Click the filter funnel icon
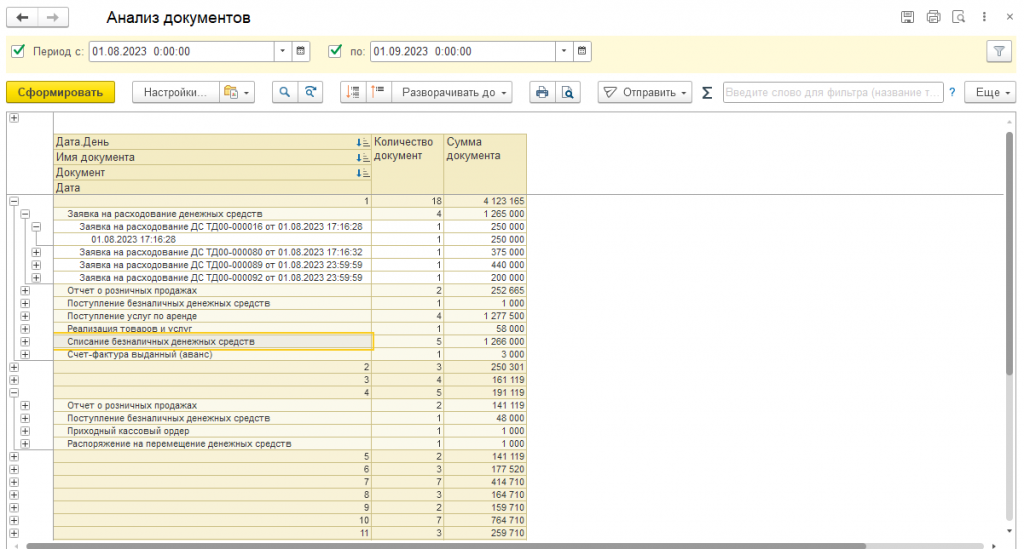Screen dimensions: 1024x549 coord(997,51)
